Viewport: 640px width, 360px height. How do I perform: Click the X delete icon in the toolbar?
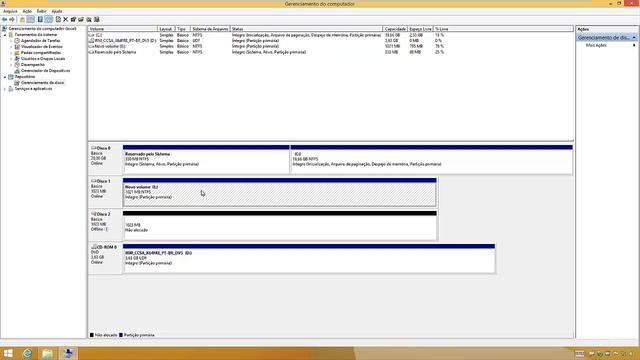click(x=65, y=20)
